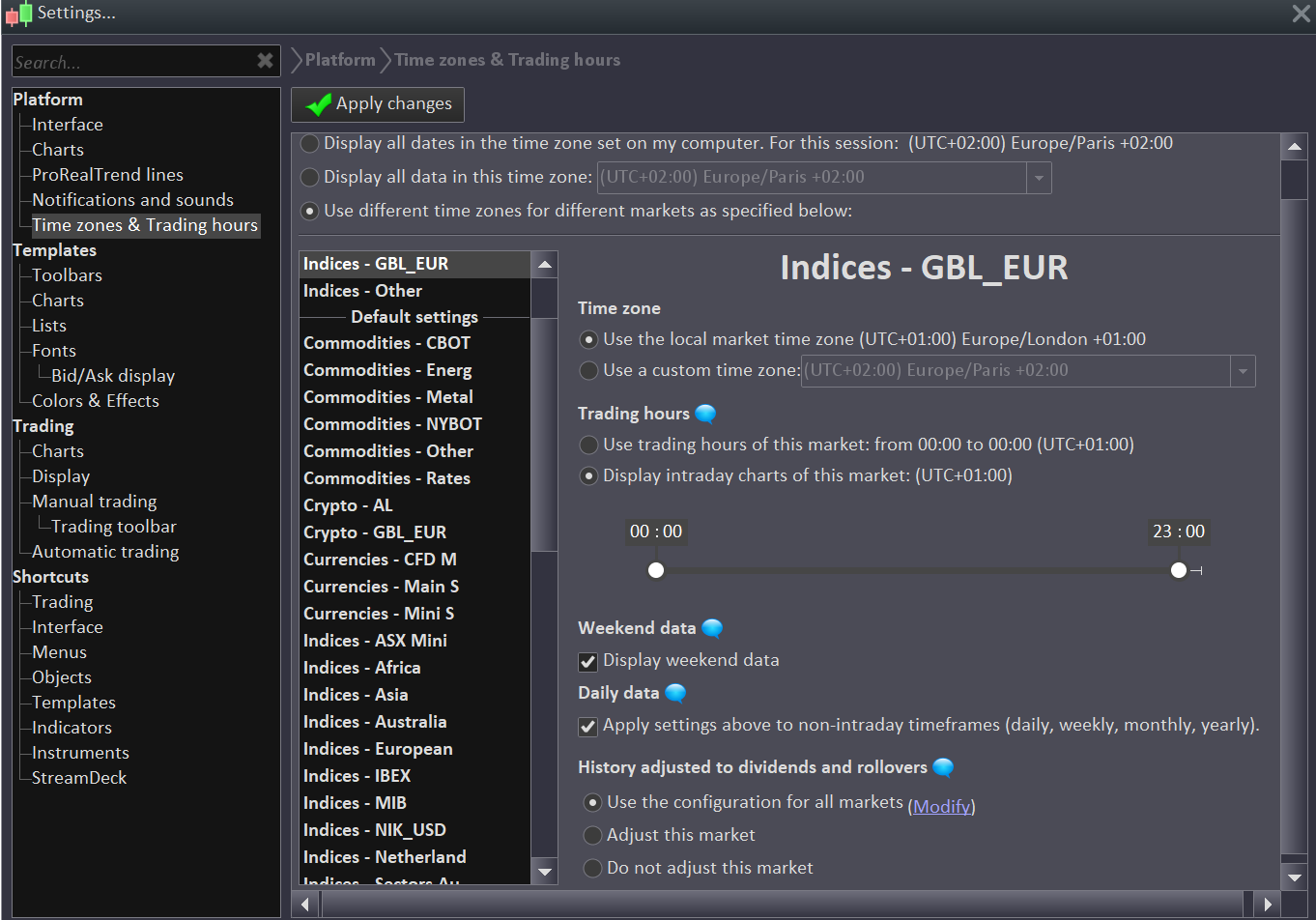Choose the local market time zone option
This screenshot has height=920, width=1316.
(588, 339)
